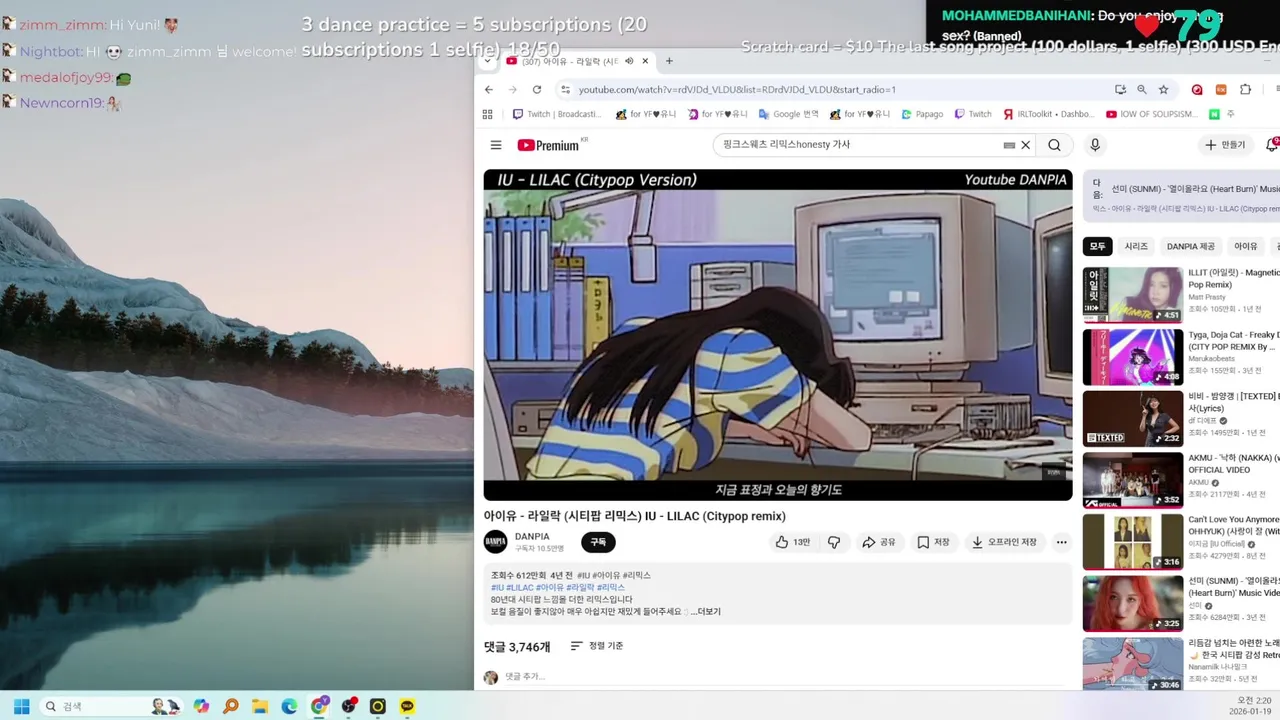Open comment sort order dropdown
The image size is (1280, 720).
(597, 646)
